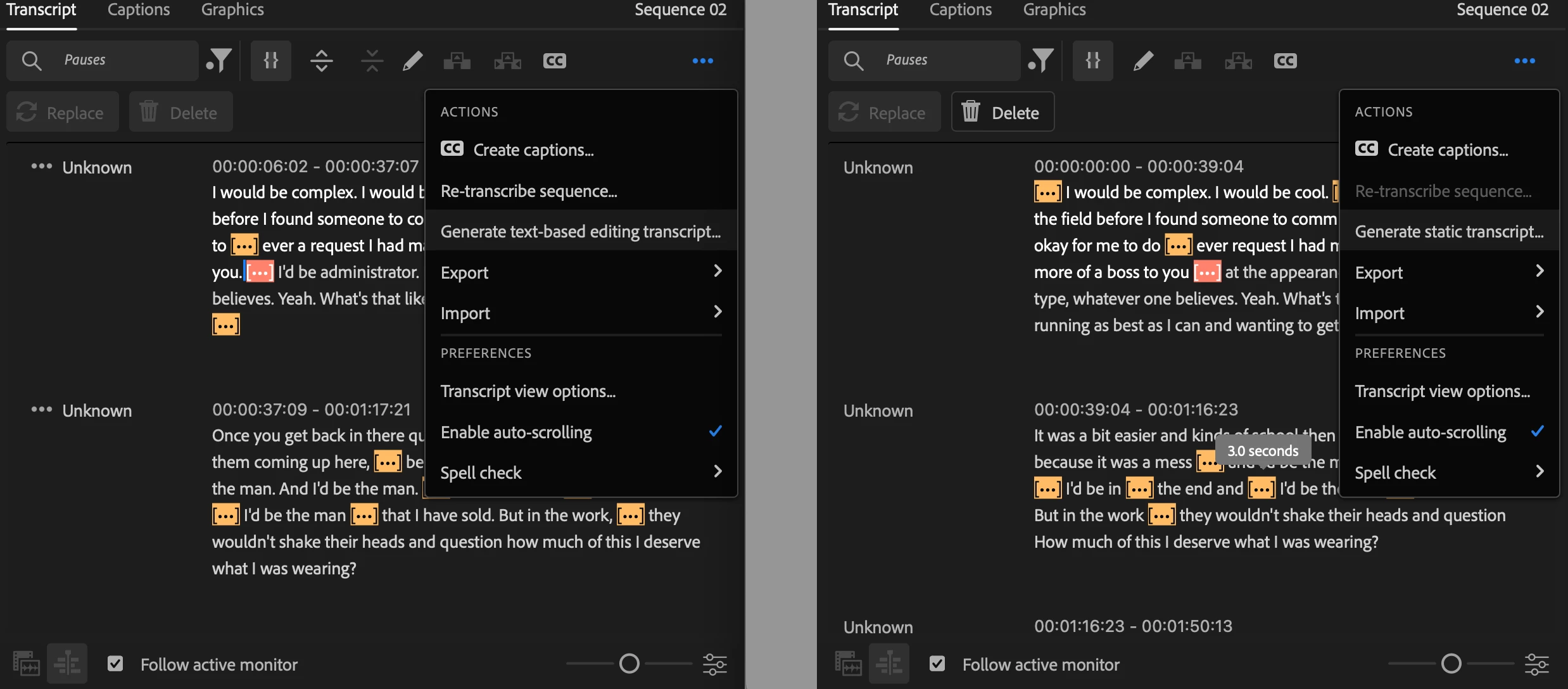The width and height of the screenshot is (1568, 689).
Task: Click the split segment icon in left toolbar
Action: click(322, 61)
